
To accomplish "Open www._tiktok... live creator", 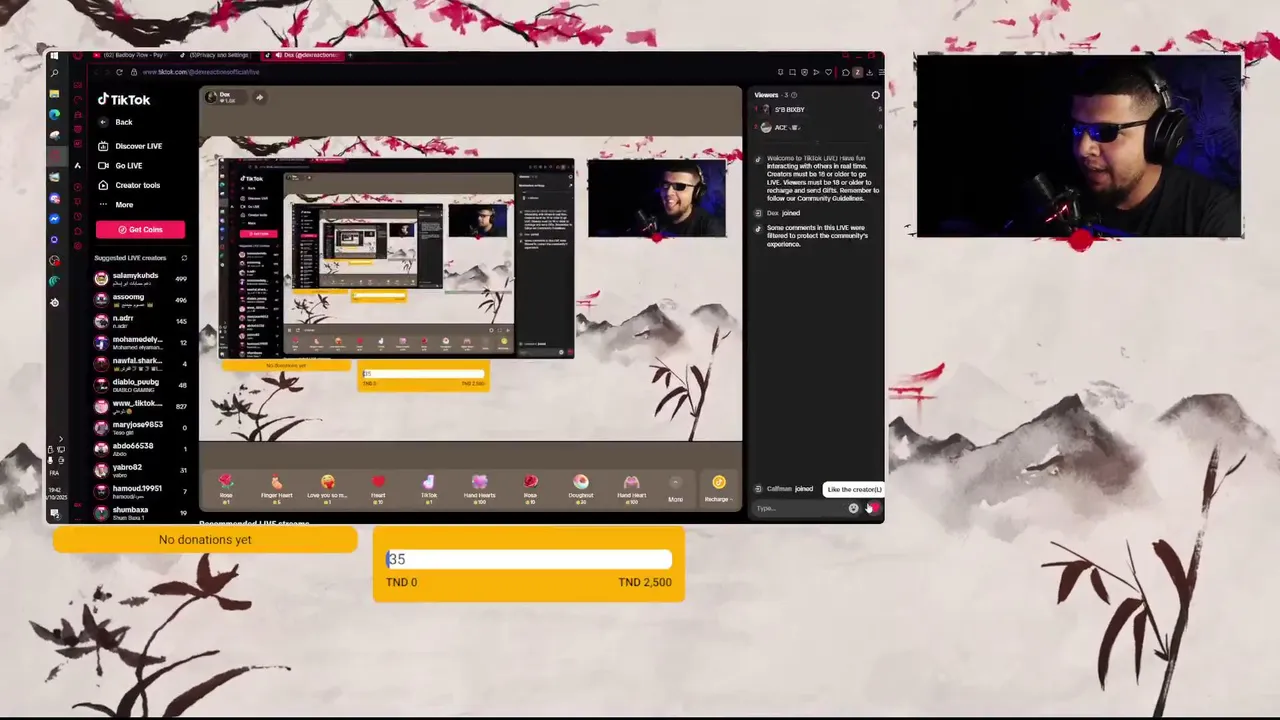I will click(141, 406).
